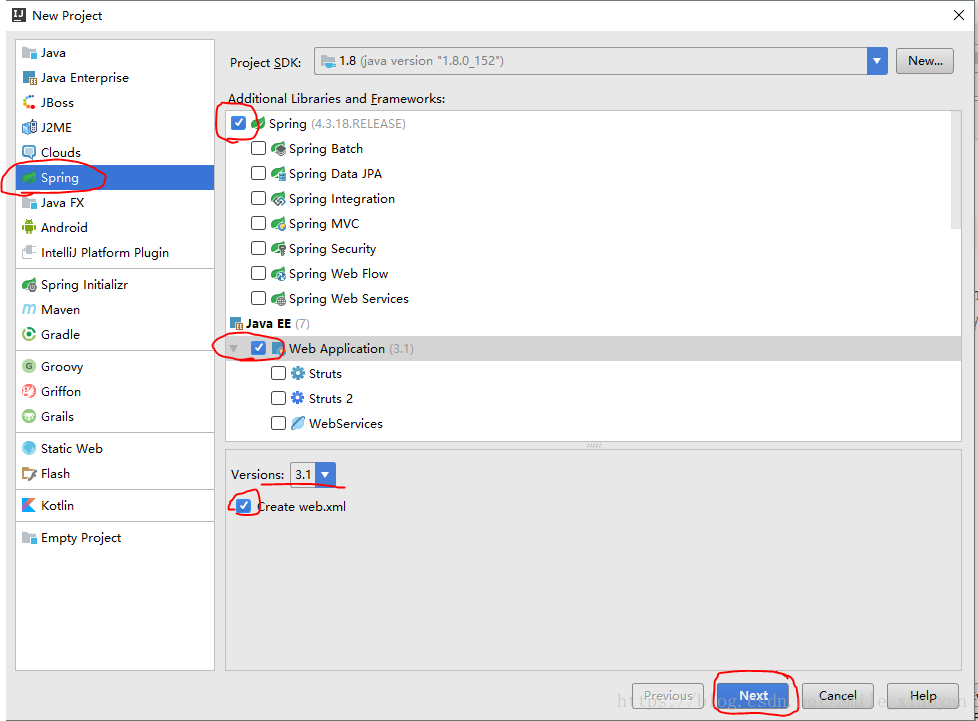Click the Java folder icon in project types
This screenshot has height=721, width=978.
pos(29,53)
